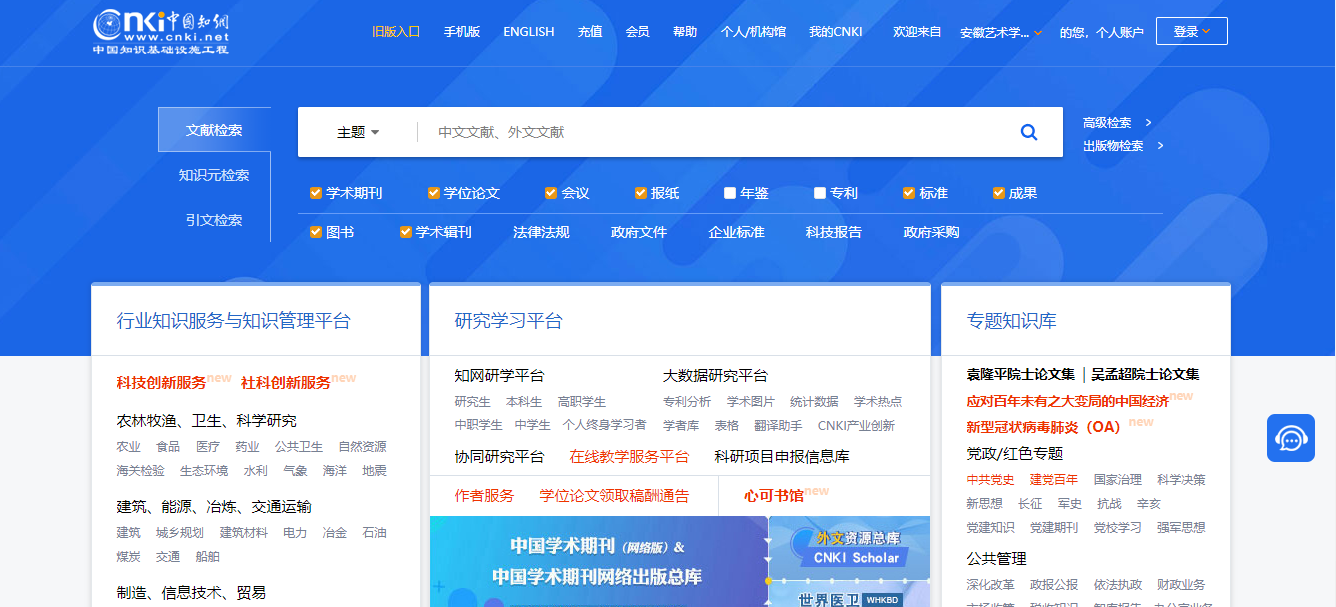This screenshot has width=1336, height=607.
Task: Click the magnifying glass search icon
Action: pyautogui.click(x=1028, y=132)
